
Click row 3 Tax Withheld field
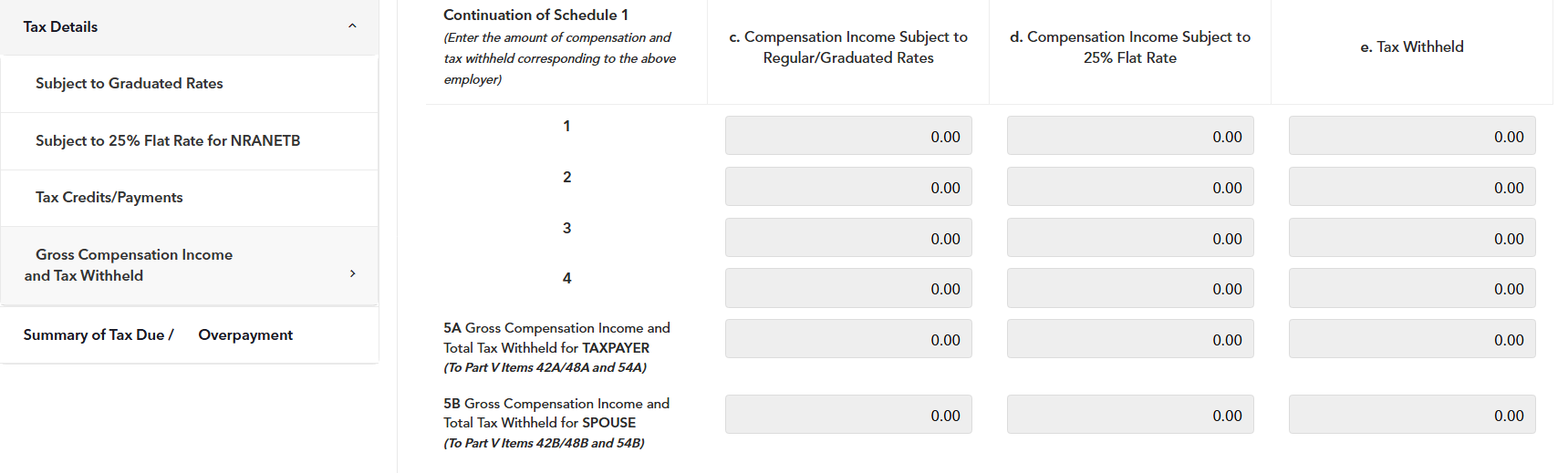1412,238
